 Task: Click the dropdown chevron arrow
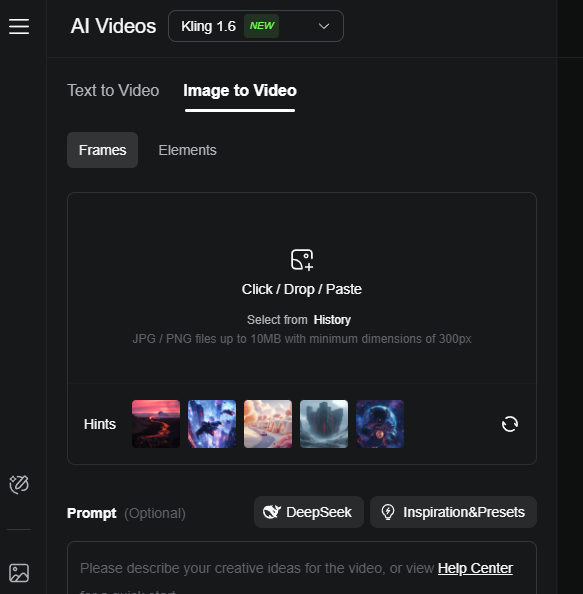[x=324, y=26]
